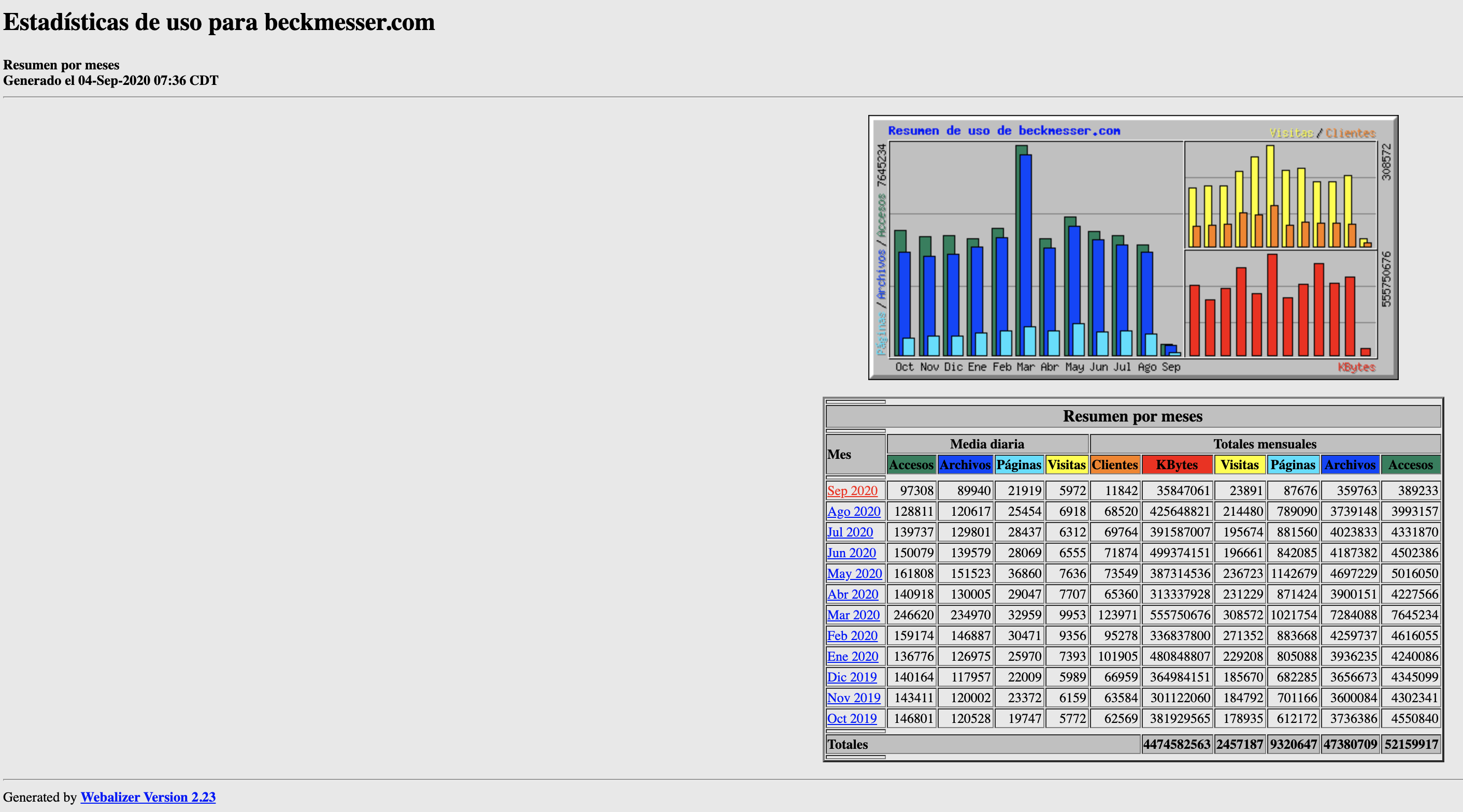Click the Media diaria Accesos green header
Image resolution: width=1463 pixels, height=812 pixels.
point(911,465)
